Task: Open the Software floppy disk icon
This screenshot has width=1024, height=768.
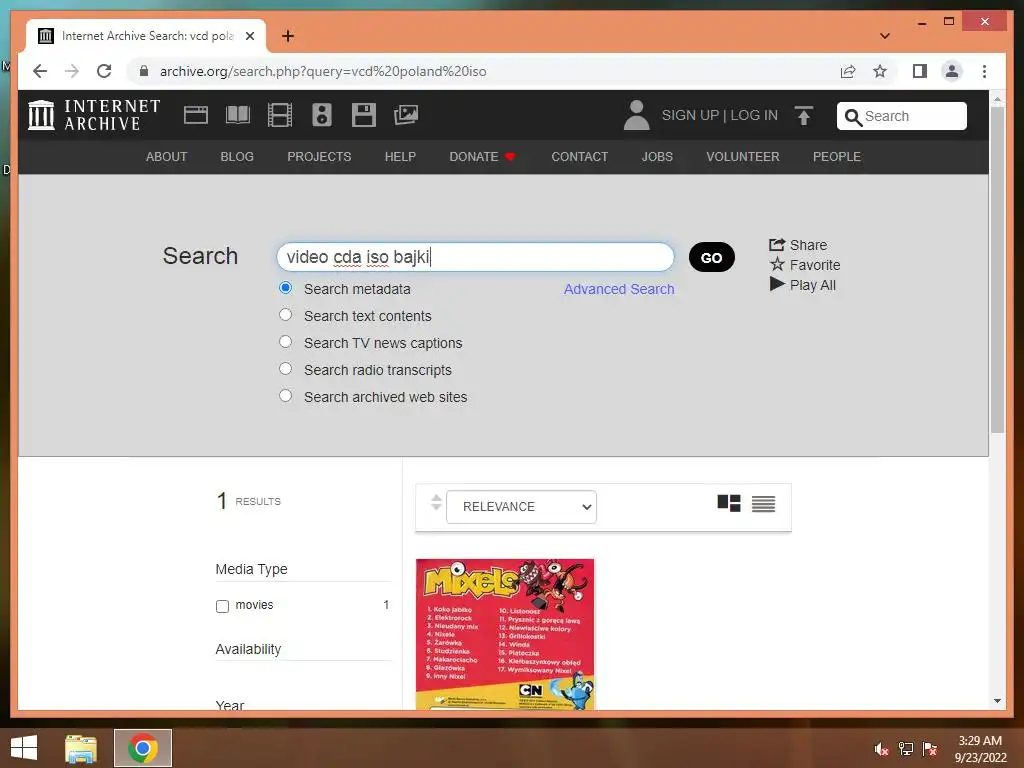Action: (364, 115)
